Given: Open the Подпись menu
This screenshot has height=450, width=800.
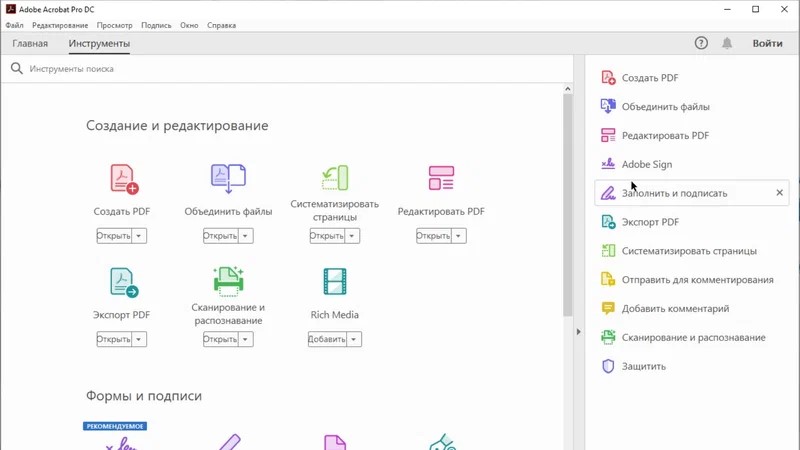Looking at the screenshot, I should click(x=156, y=25).
